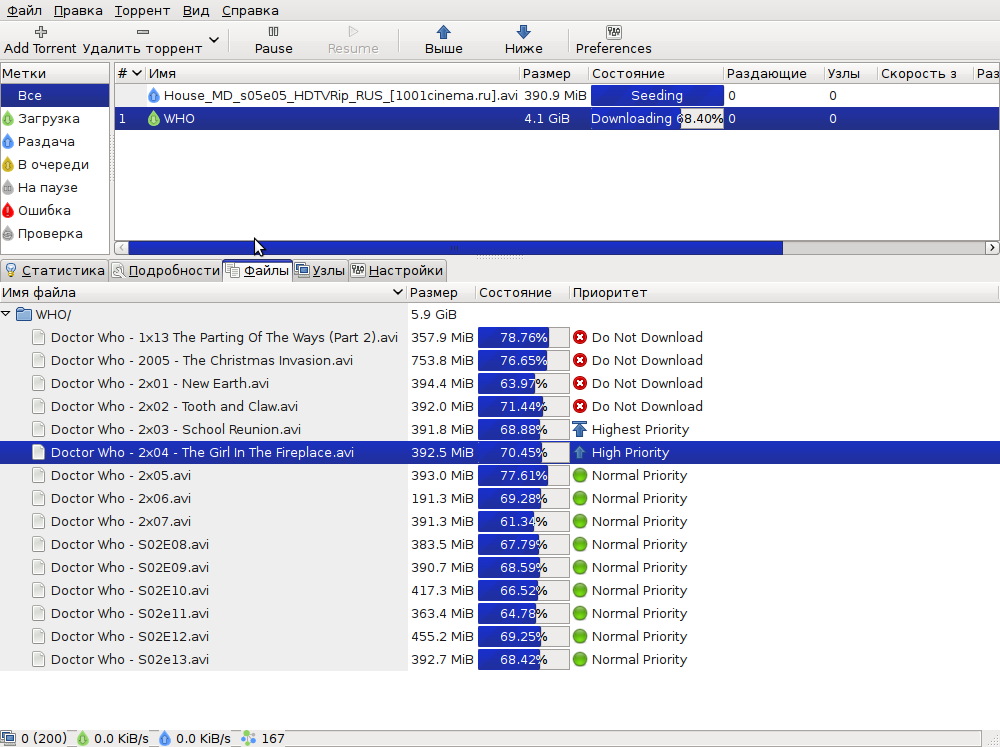The image size is (1000, 747).
Task: Click Highest Priority icon for School Reunion
Action: point(580,429)
